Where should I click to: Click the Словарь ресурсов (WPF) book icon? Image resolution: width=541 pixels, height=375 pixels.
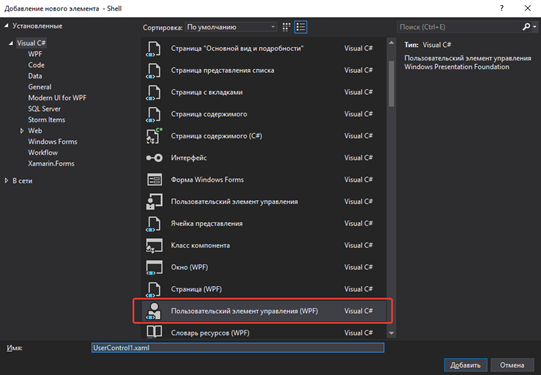coord(154,332)
